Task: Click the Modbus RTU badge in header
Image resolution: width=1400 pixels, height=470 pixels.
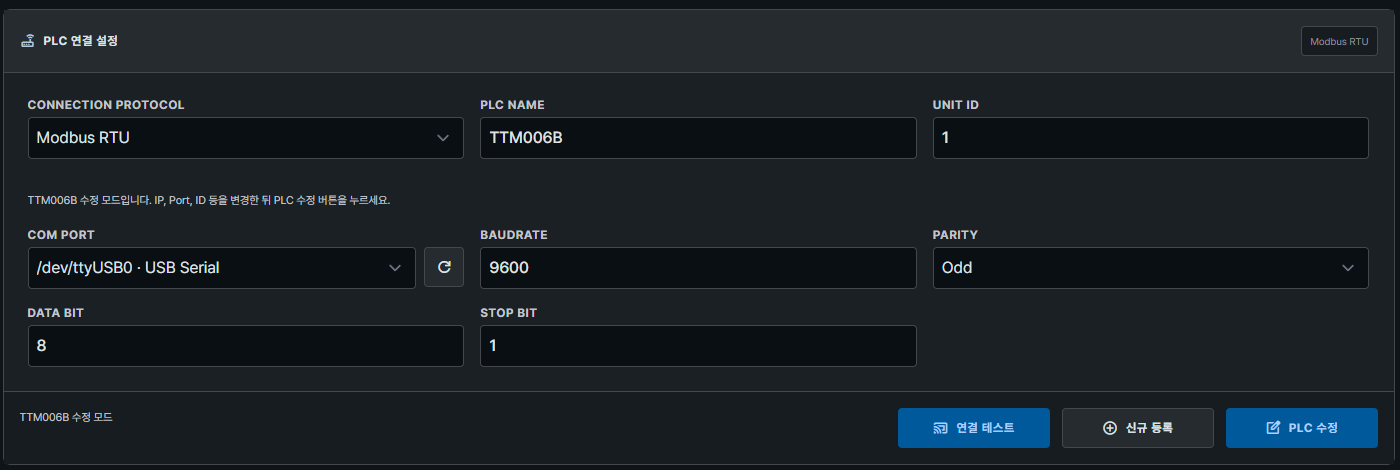Action: click(x=1339, y=42)
